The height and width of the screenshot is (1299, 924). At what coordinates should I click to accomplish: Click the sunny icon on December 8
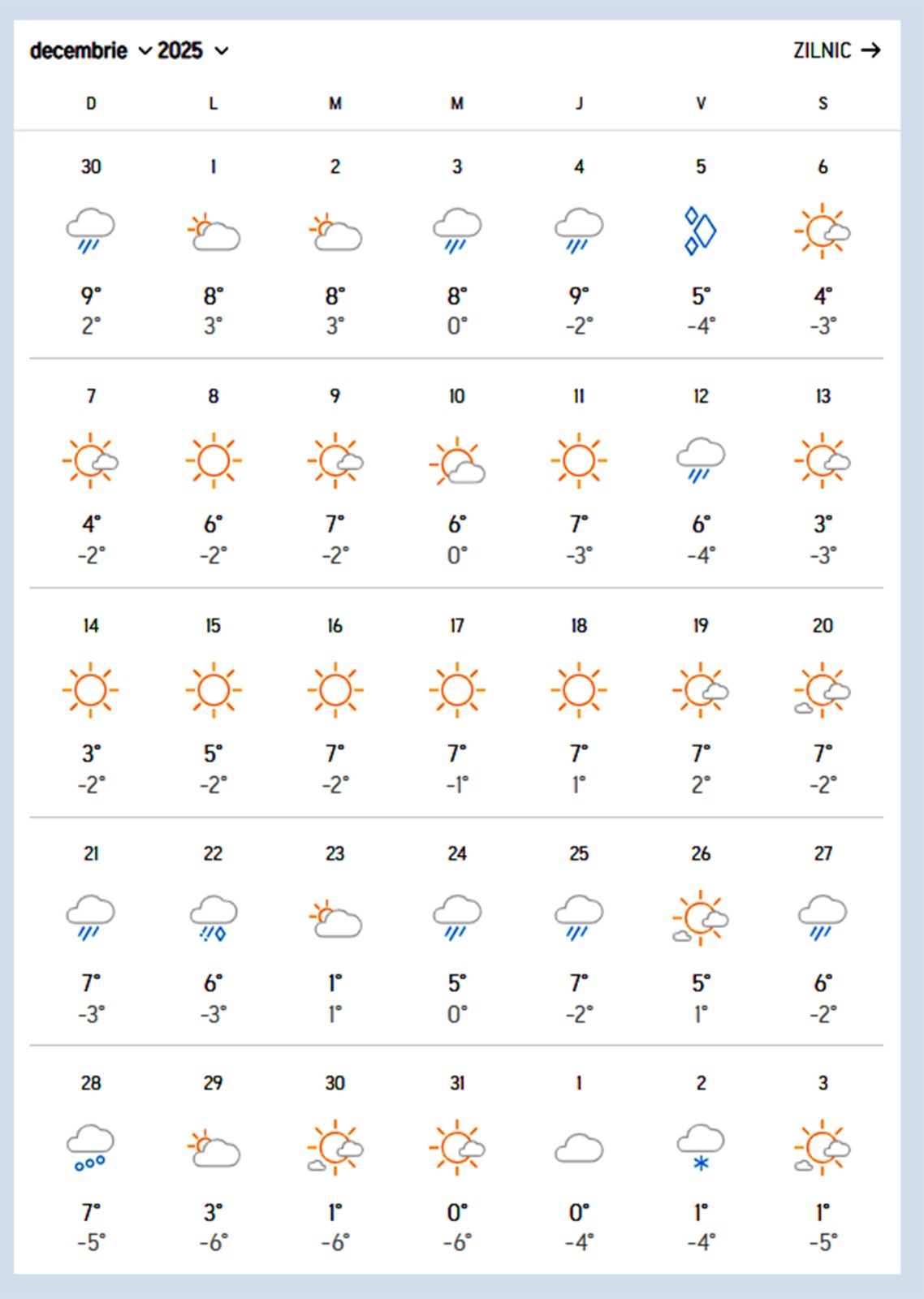tap(213, 460)
